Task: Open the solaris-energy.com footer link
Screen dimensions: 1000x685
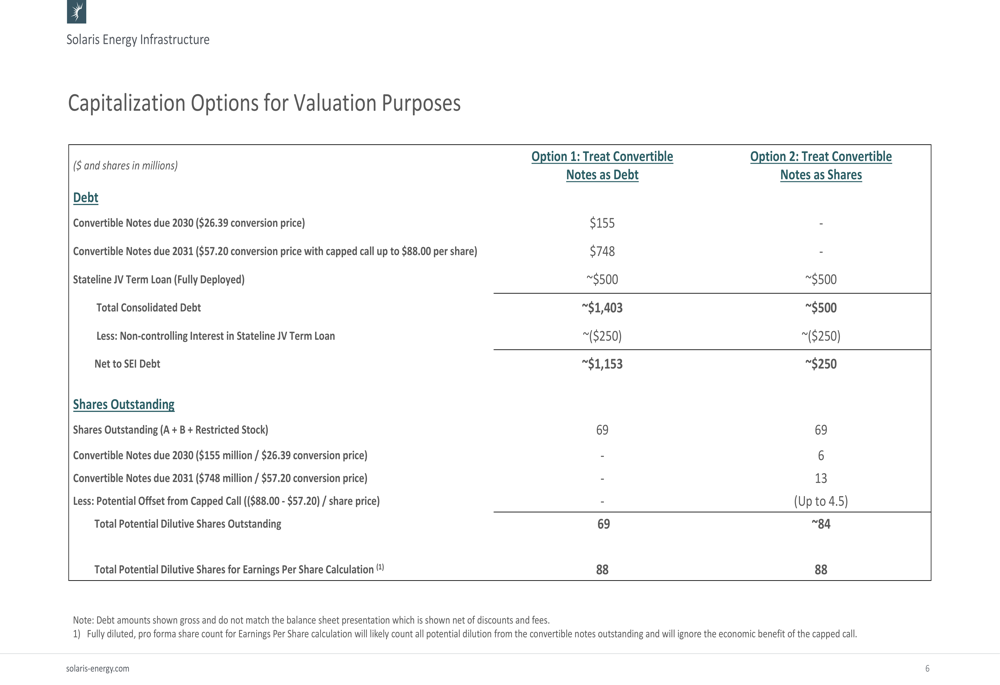Action: (x=90, y=668)
